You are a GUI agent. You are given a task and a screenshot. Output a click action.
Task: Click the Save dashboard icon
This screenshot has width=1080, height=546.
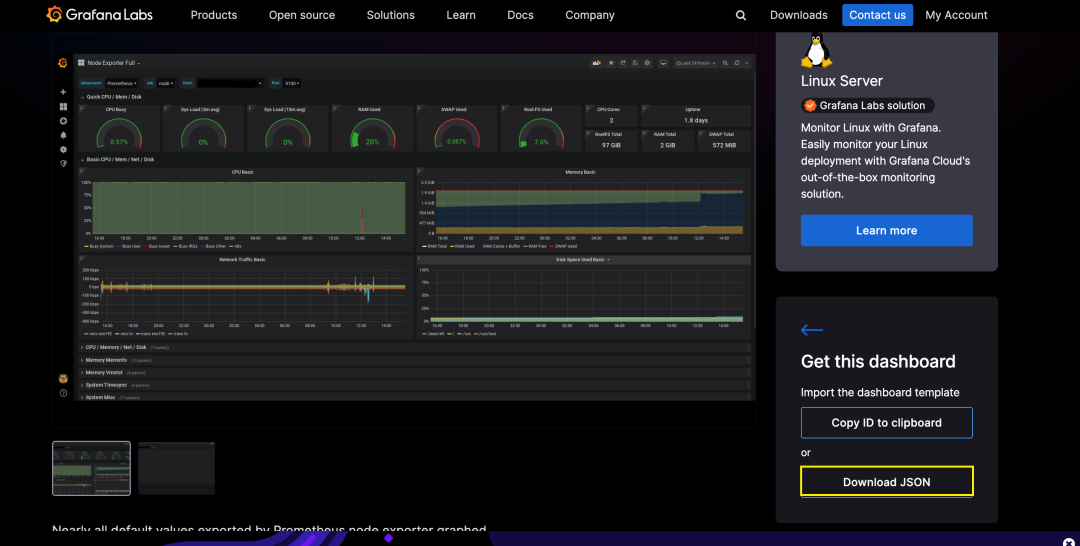[x=635, y=63]
